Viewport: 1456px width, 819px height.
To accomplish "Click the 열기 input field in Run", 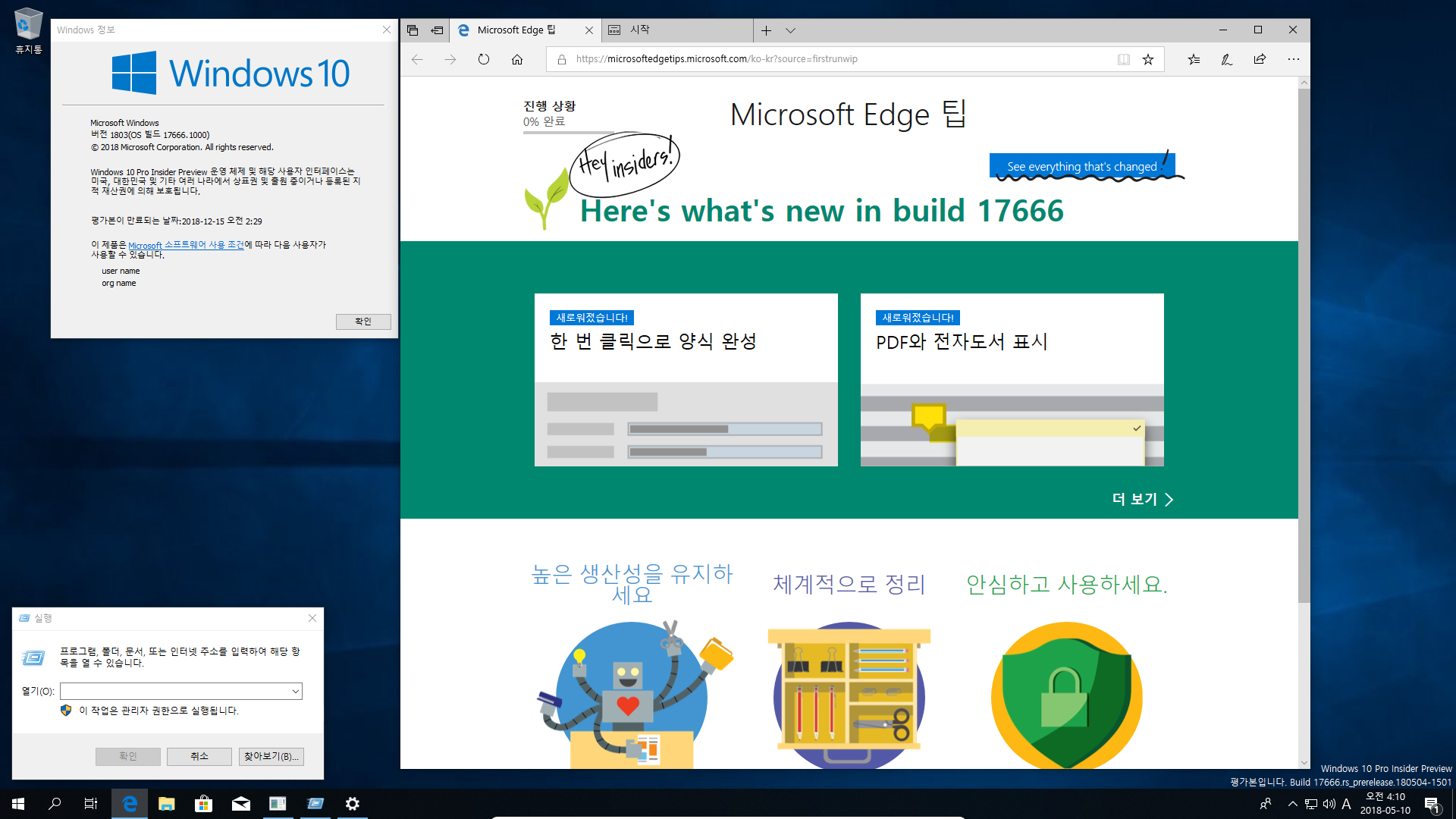I will [x=175, y=691].
